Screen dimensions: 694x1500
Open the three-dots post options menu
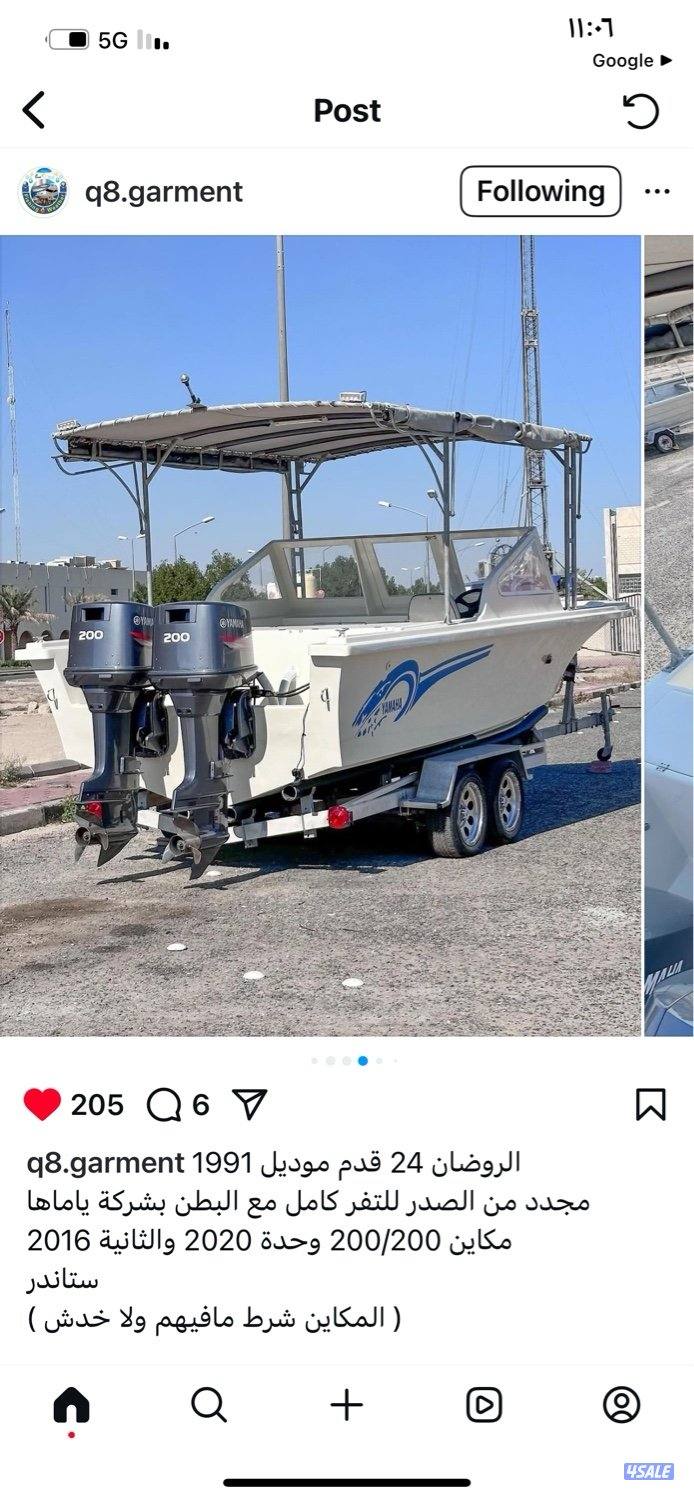coord(657,191)
